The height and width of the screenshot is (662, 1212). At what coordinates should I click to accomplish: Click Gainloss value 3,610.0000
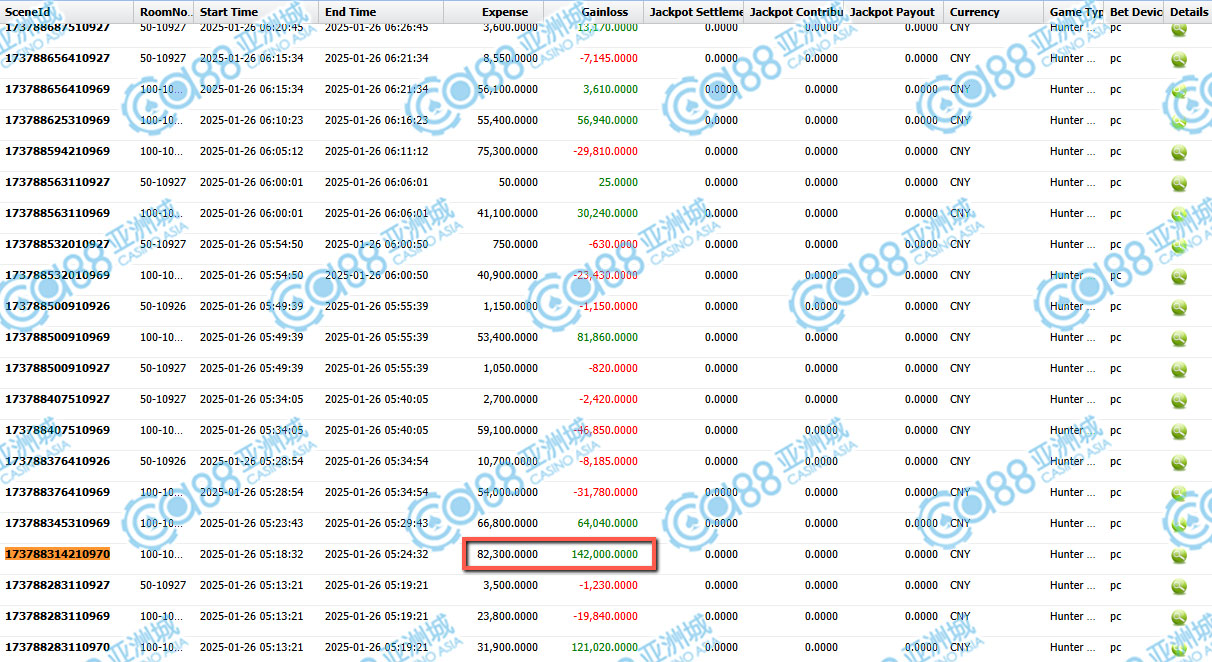610,89
